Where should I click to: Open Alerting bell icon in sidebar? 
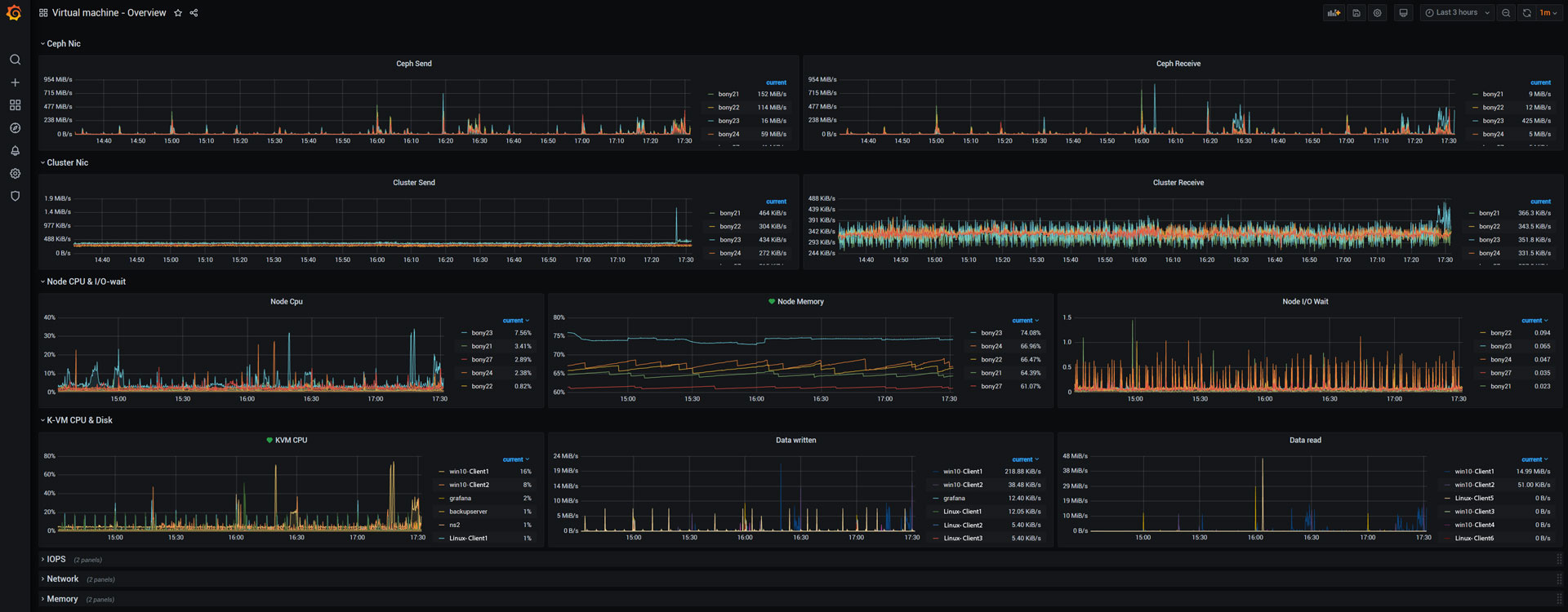point(15,151)
